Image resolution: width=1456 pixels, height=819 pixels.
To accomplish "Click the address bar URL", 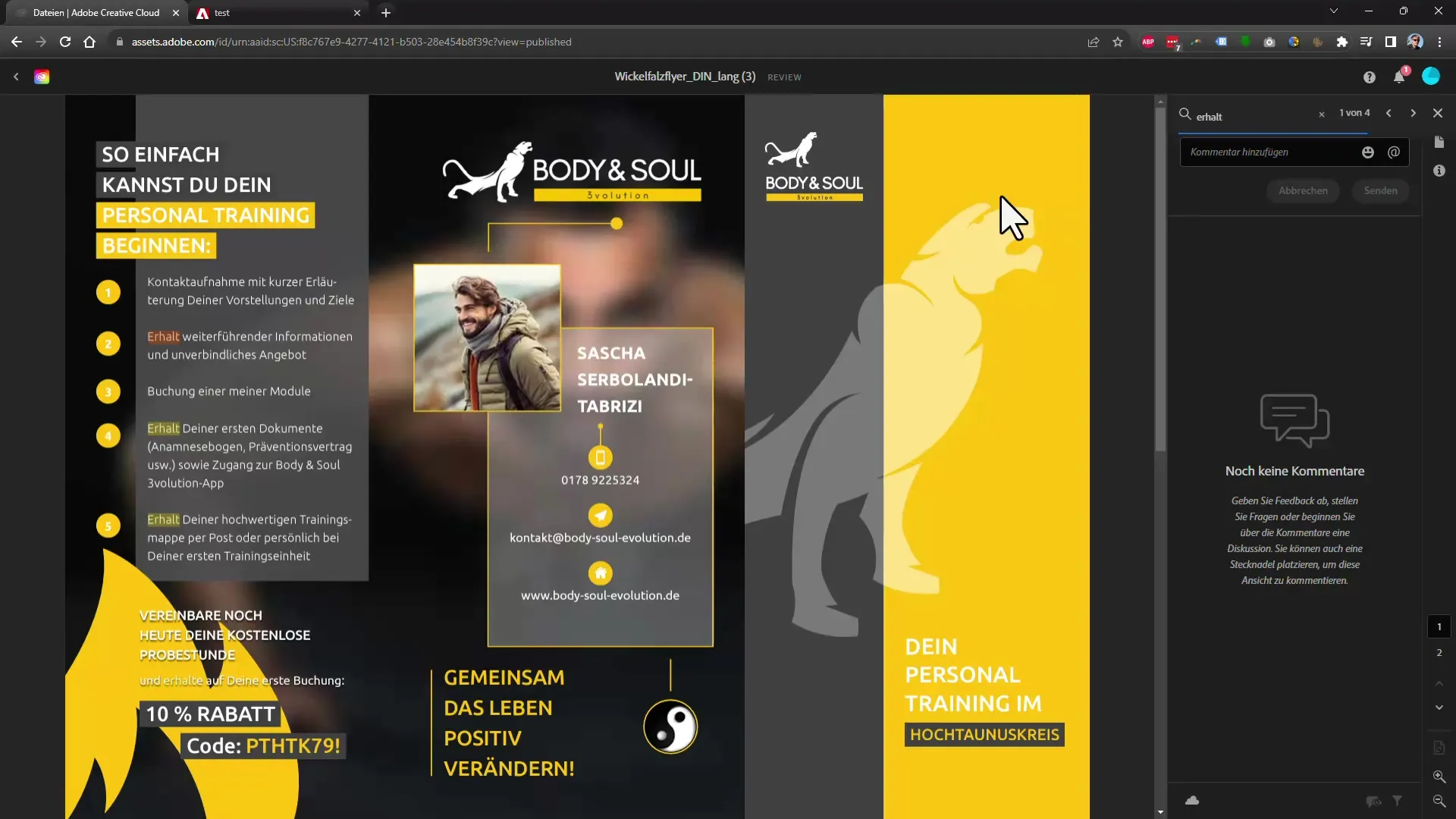I will click(351, 42).
